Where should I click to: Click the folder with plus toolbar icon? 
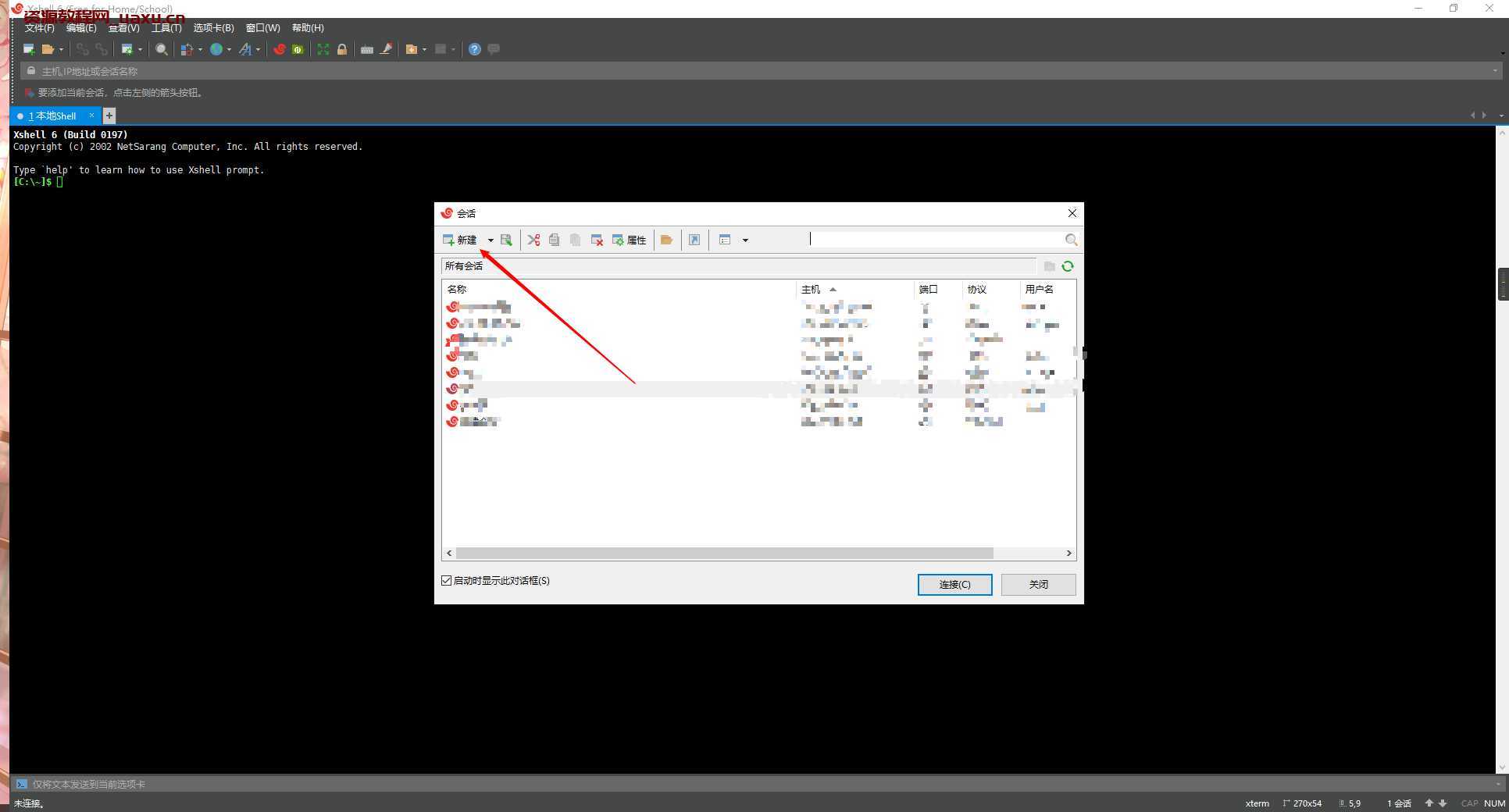[412, 49]
